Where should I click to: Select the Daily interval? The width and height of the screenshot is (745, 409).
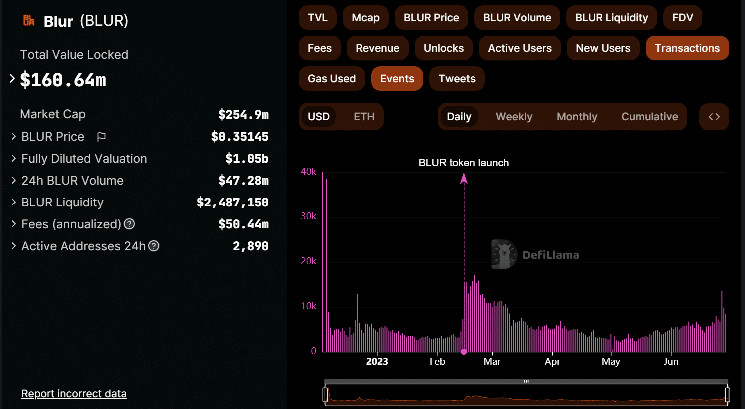point(459,116)
